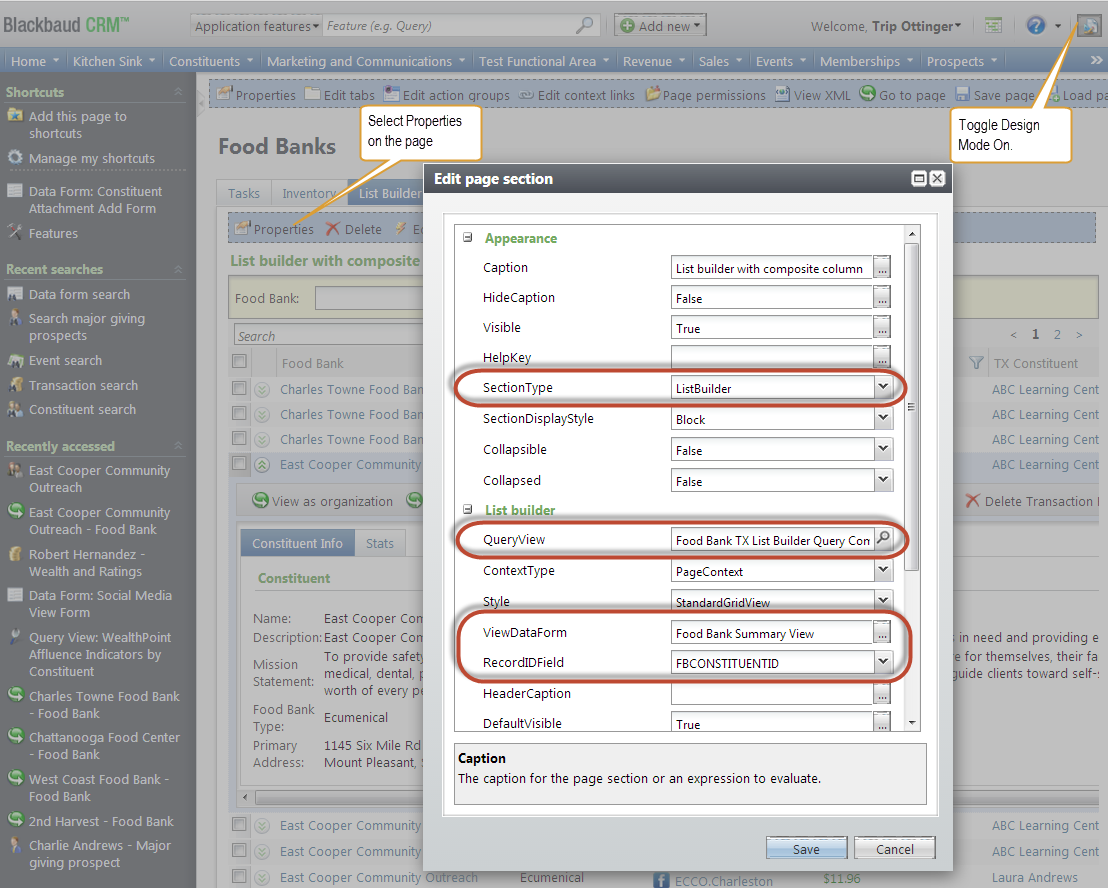Click the Facebook icon beside ECCO.Charleston
The height and width of the screenshot is (888, 1108).
click(x=661, y=880)
